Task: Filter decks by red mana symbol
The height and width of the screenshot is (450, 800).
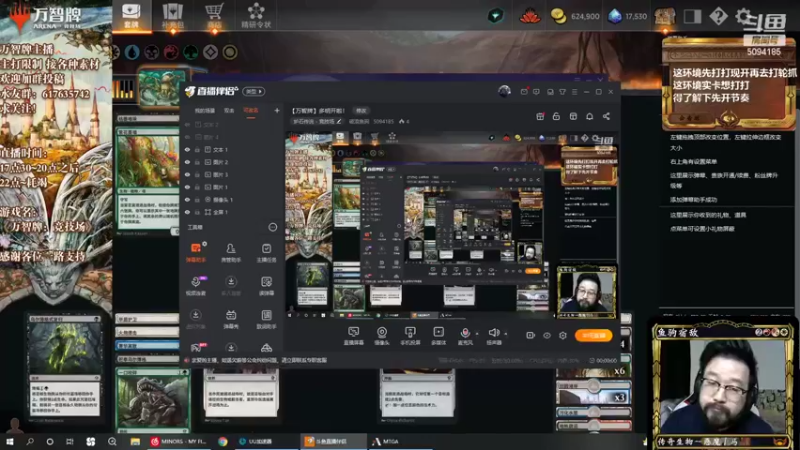Action: click(171, 52)
